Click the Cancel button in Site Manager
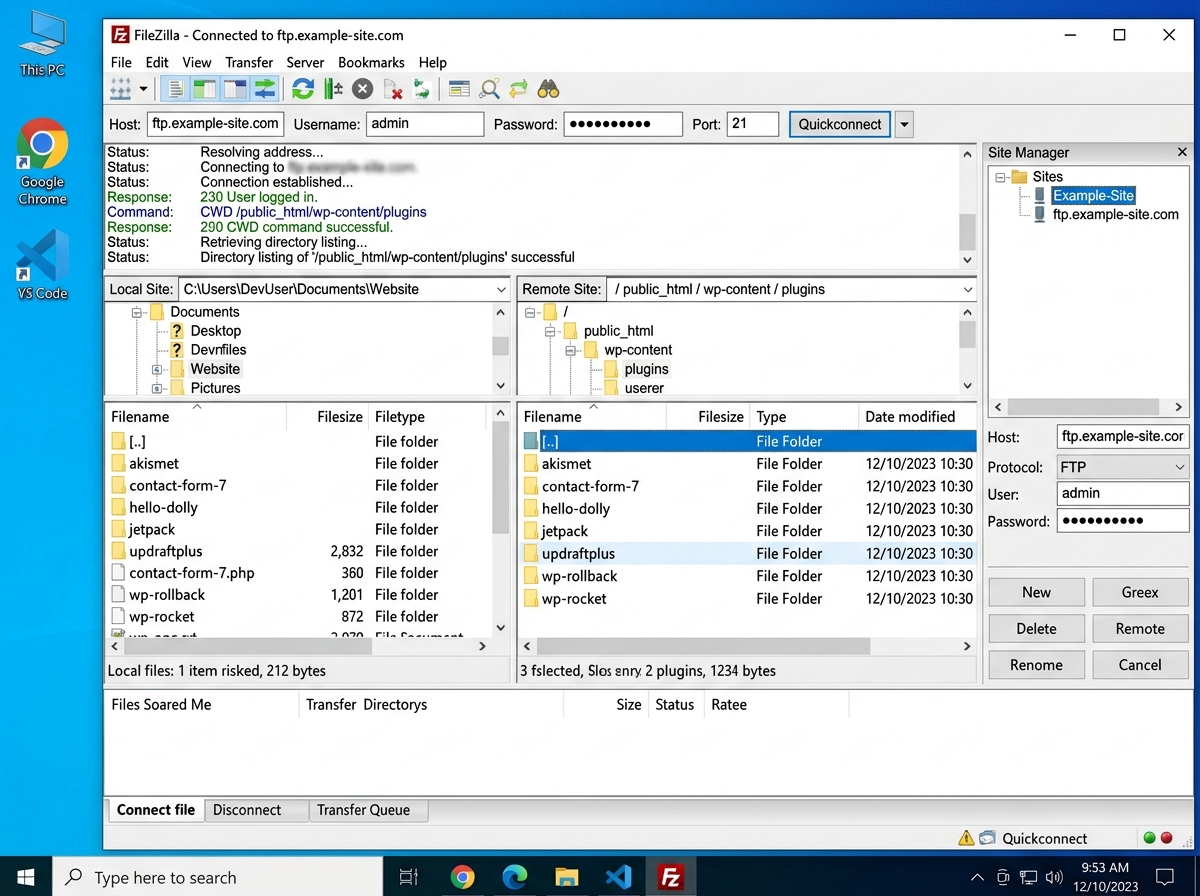 click(x=1140, y=665)
